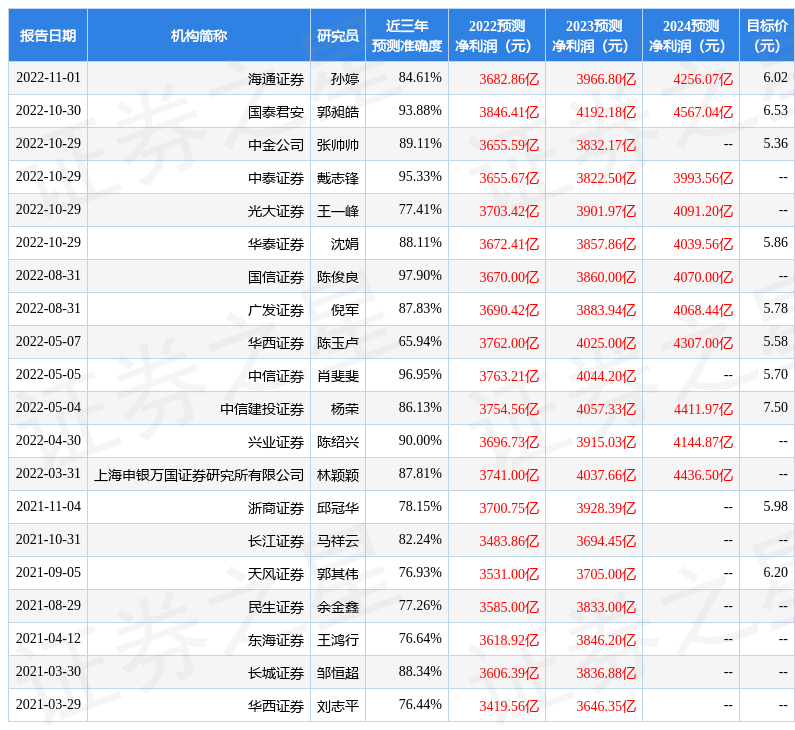Click researcher name 邱冠华
Image resolution: width=795 pixels, height=730 pixels.
[x=338, y=507]
